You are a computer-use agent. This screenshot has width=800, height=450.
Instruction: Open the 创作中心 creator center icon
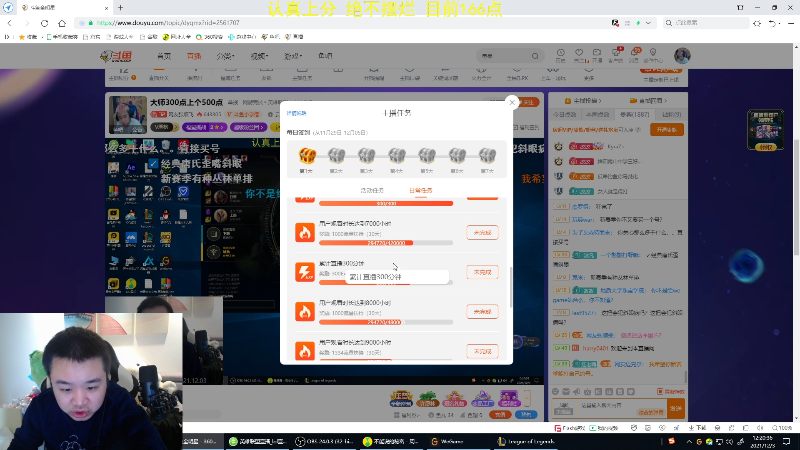coord(653,55)
